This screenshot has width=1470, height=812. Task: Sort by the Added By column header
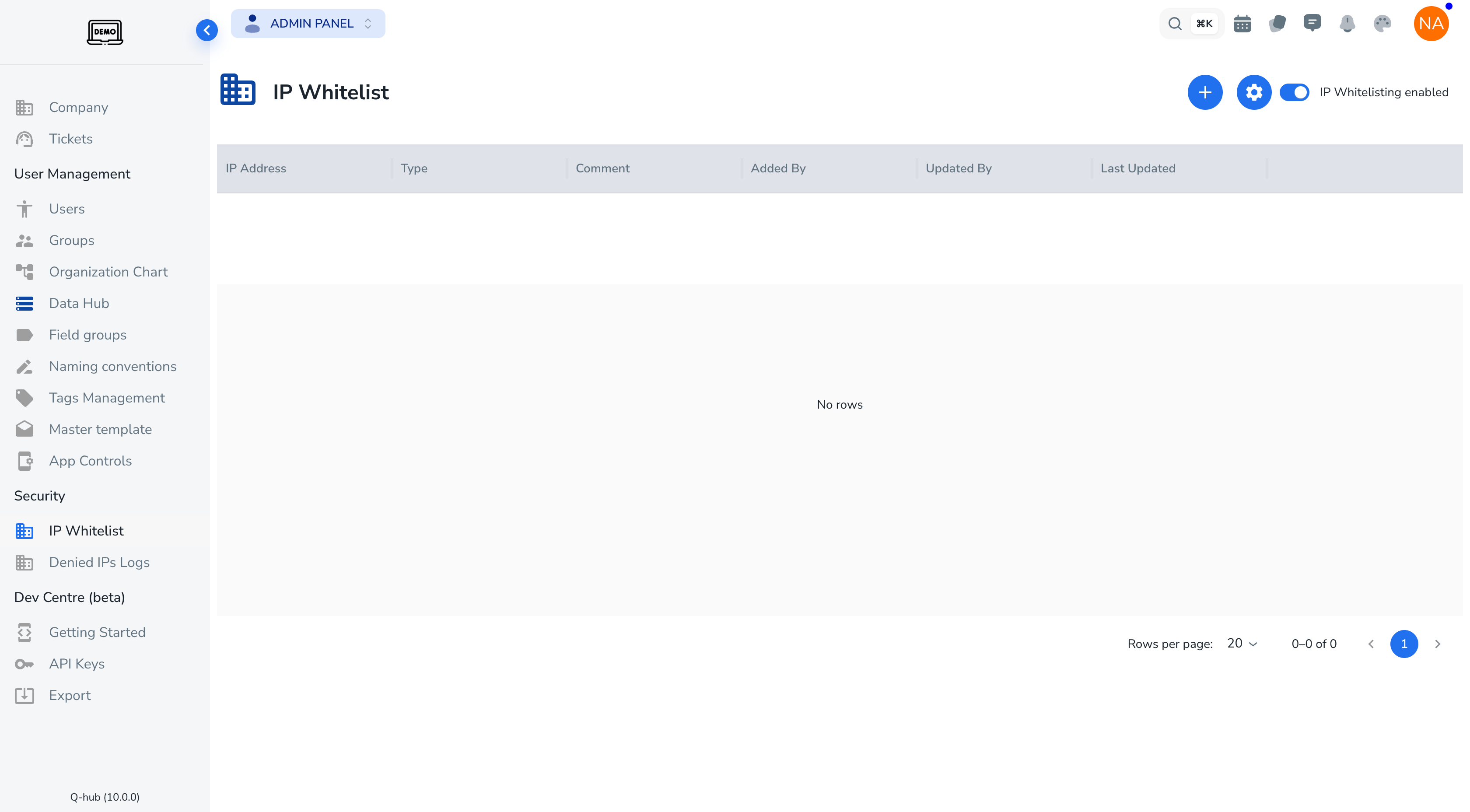click(x=829, y=168)
